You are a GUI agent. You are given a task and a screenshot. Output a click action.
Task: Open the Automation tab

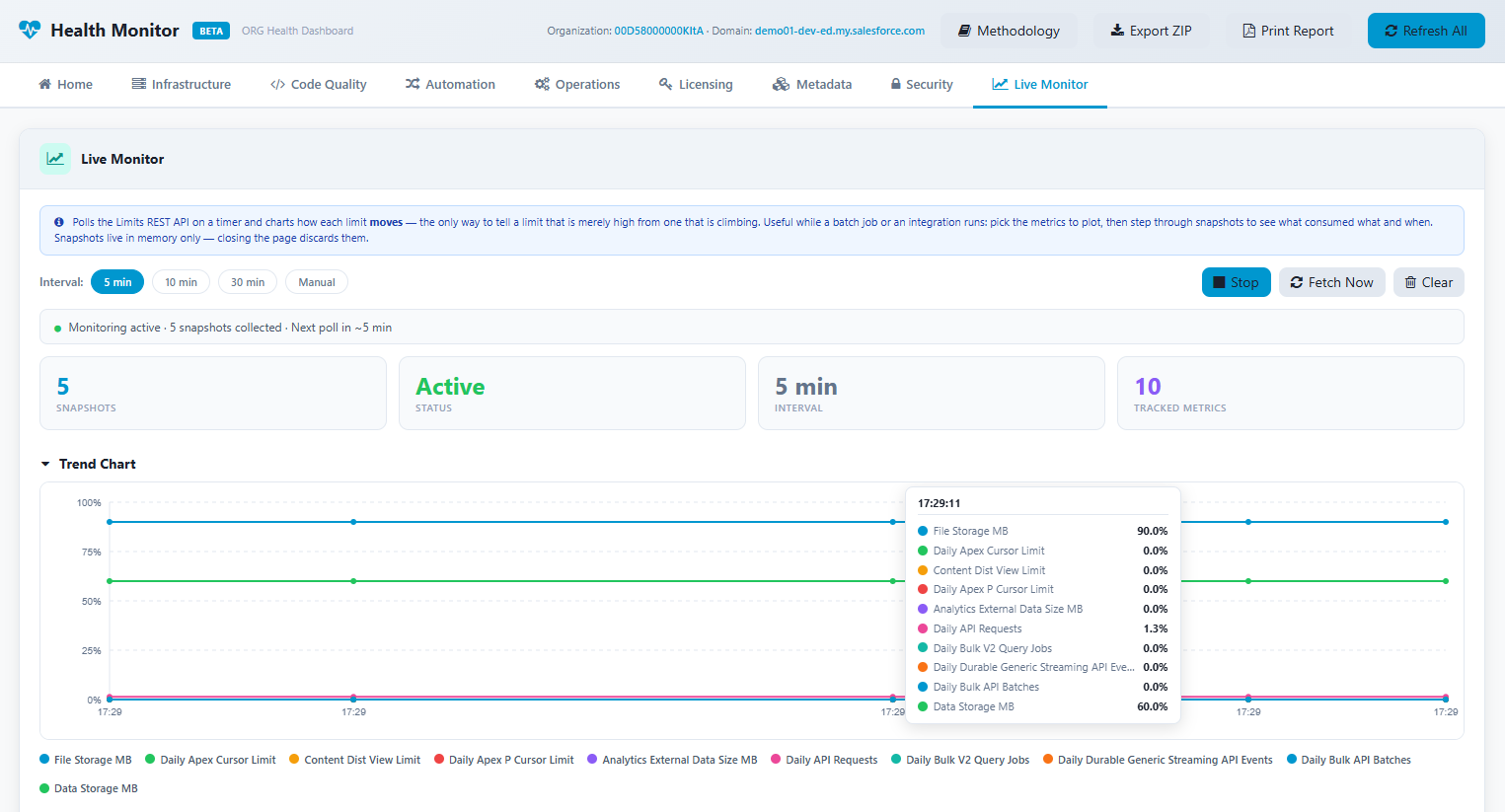coord(450,85)
